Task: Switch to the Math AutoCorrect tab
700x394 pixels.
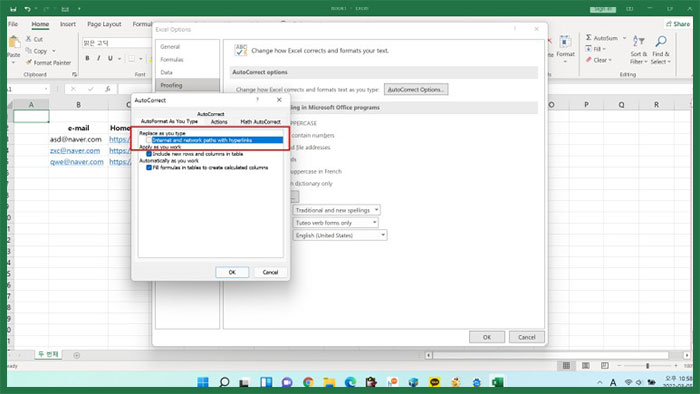Action: click(260, 121)
